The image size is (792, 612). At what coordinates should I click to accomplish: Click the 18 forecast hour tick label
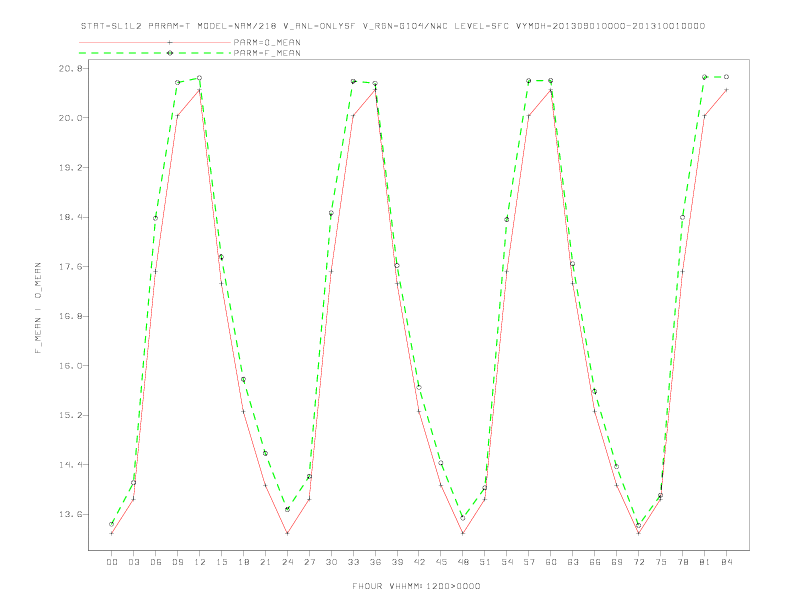point(243,562)
